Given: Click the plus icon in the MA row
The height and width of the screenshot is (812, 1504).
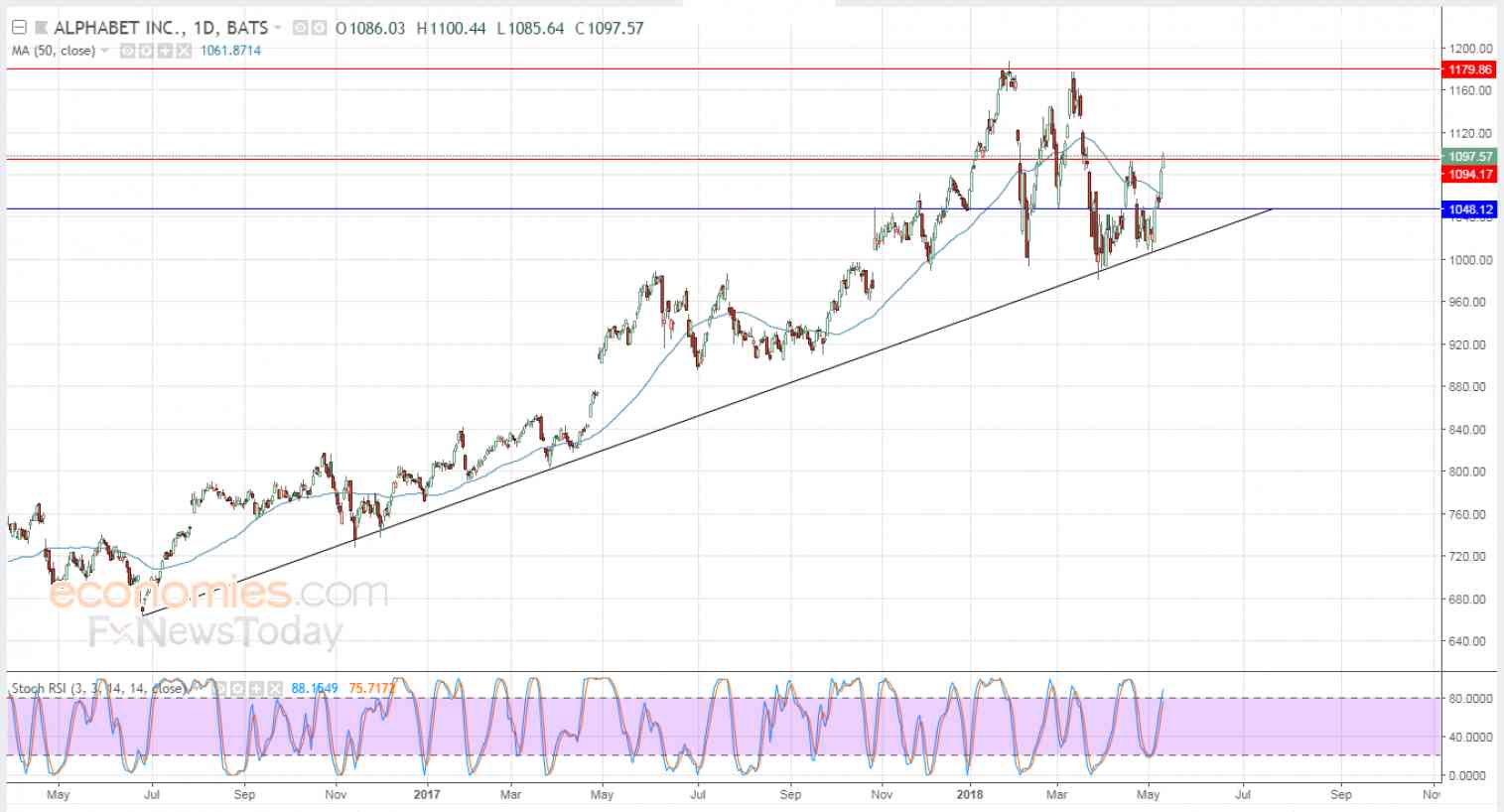Looking at the screenshot, I should click(x=165, y=51).
